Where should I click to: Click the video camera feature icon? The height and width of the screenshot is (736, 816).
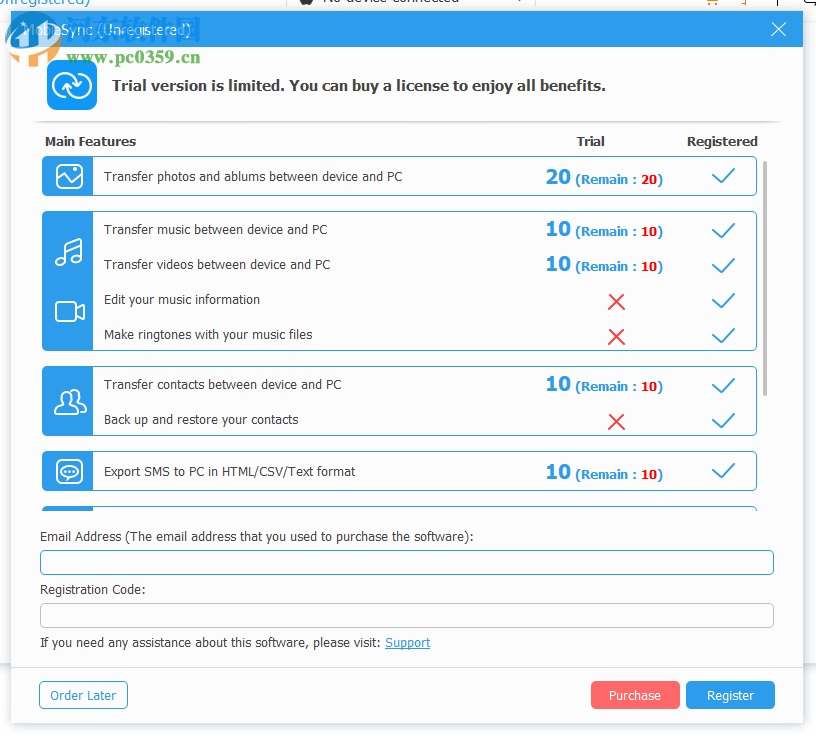point(70,312)
